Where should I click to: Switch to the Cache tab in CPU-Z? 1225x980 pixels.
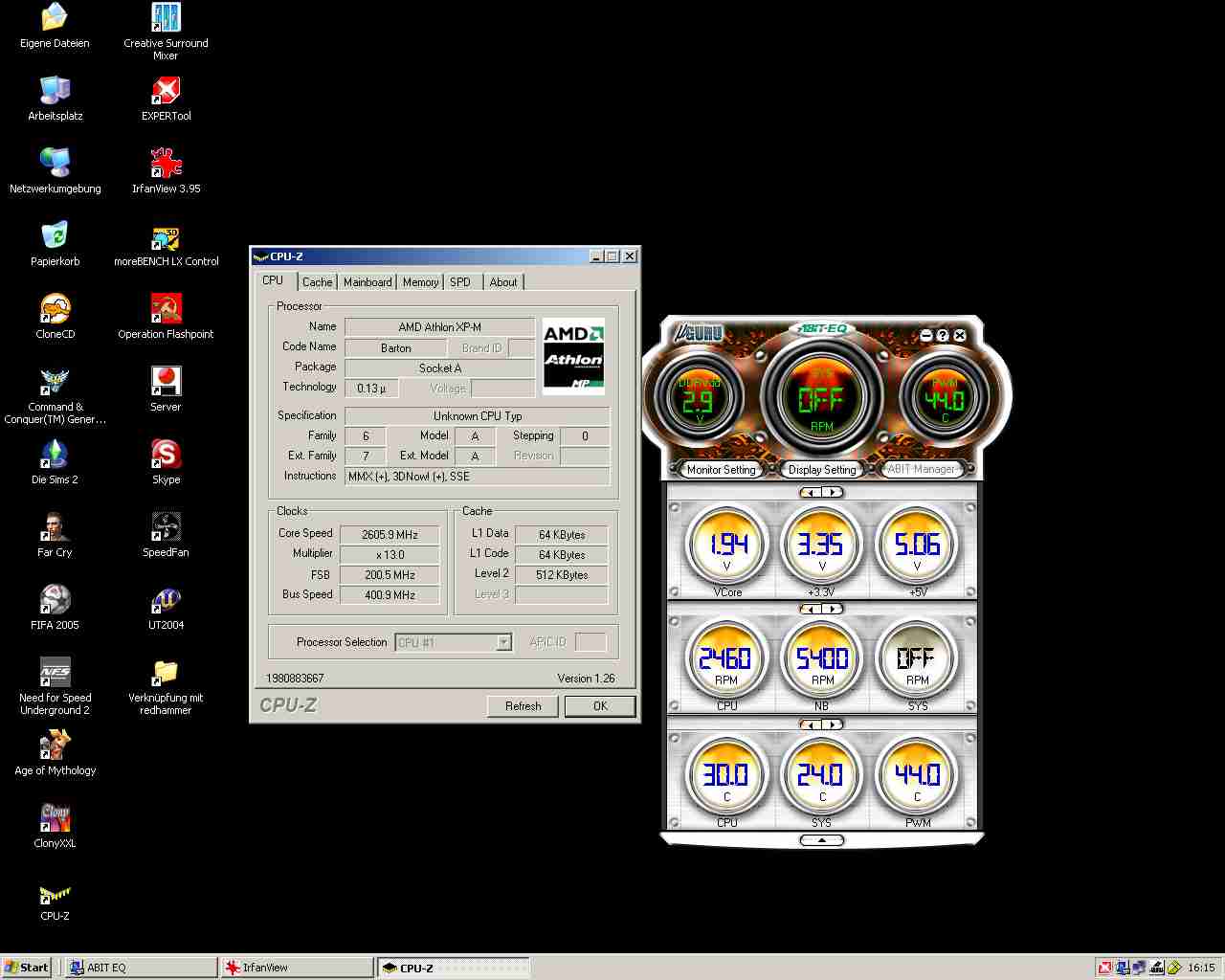click(317, 282)
